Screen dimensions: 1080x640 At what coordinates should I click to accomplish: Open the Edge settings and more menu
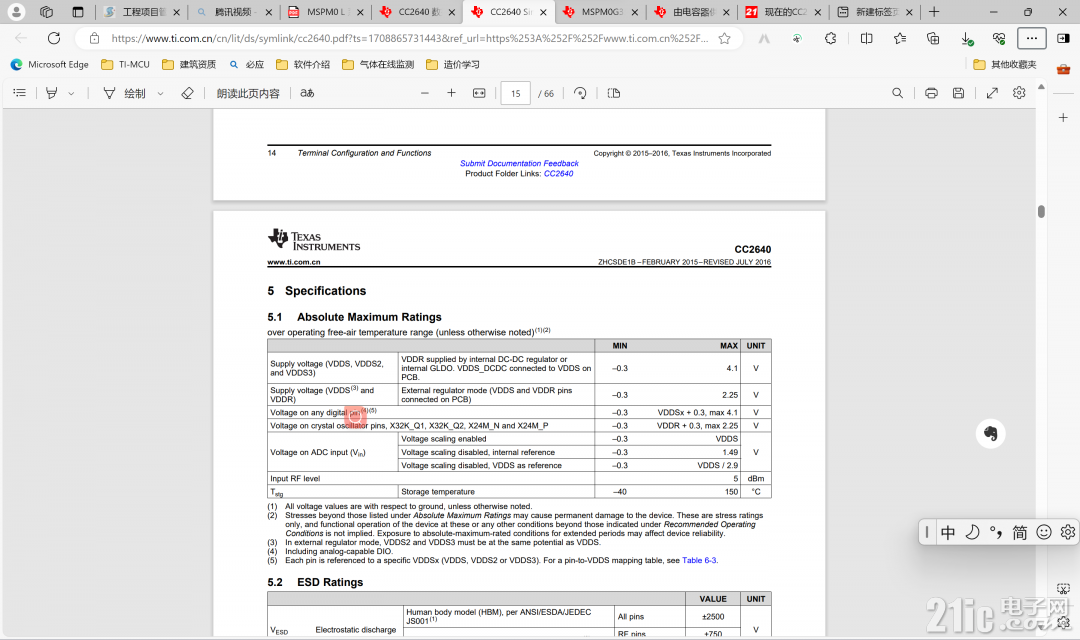[x=1032, y=39]
